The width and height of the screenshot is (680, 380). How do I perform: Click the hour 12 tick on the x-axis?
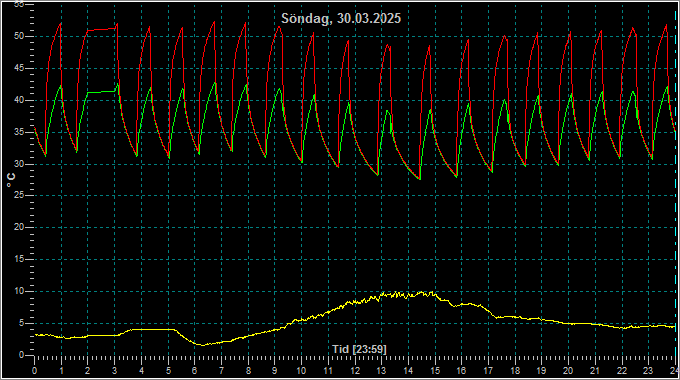(355, 371)
